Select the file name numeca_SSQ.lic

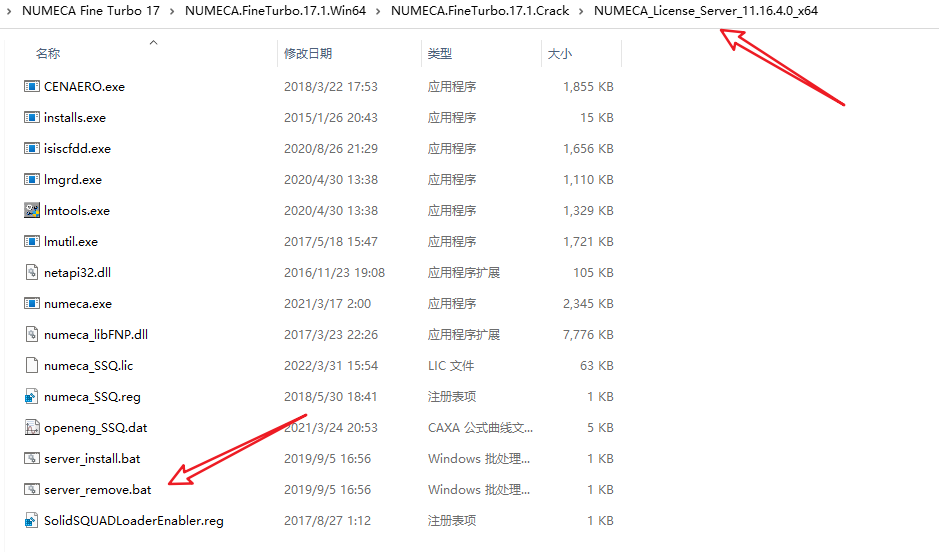[x=89, y=366]
